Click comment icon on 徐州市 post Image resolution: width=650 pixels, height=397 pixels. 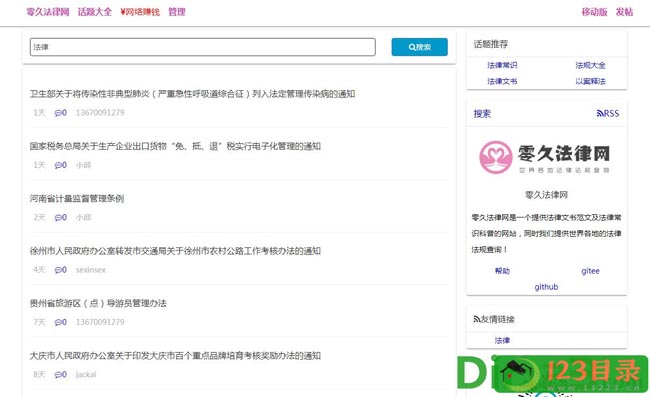coord(61,270)
